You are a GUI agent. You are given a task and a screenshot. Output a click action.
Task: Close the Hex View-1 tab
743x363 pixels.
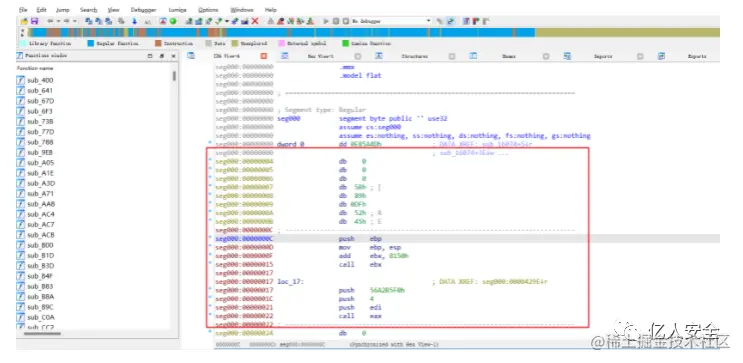358,56
